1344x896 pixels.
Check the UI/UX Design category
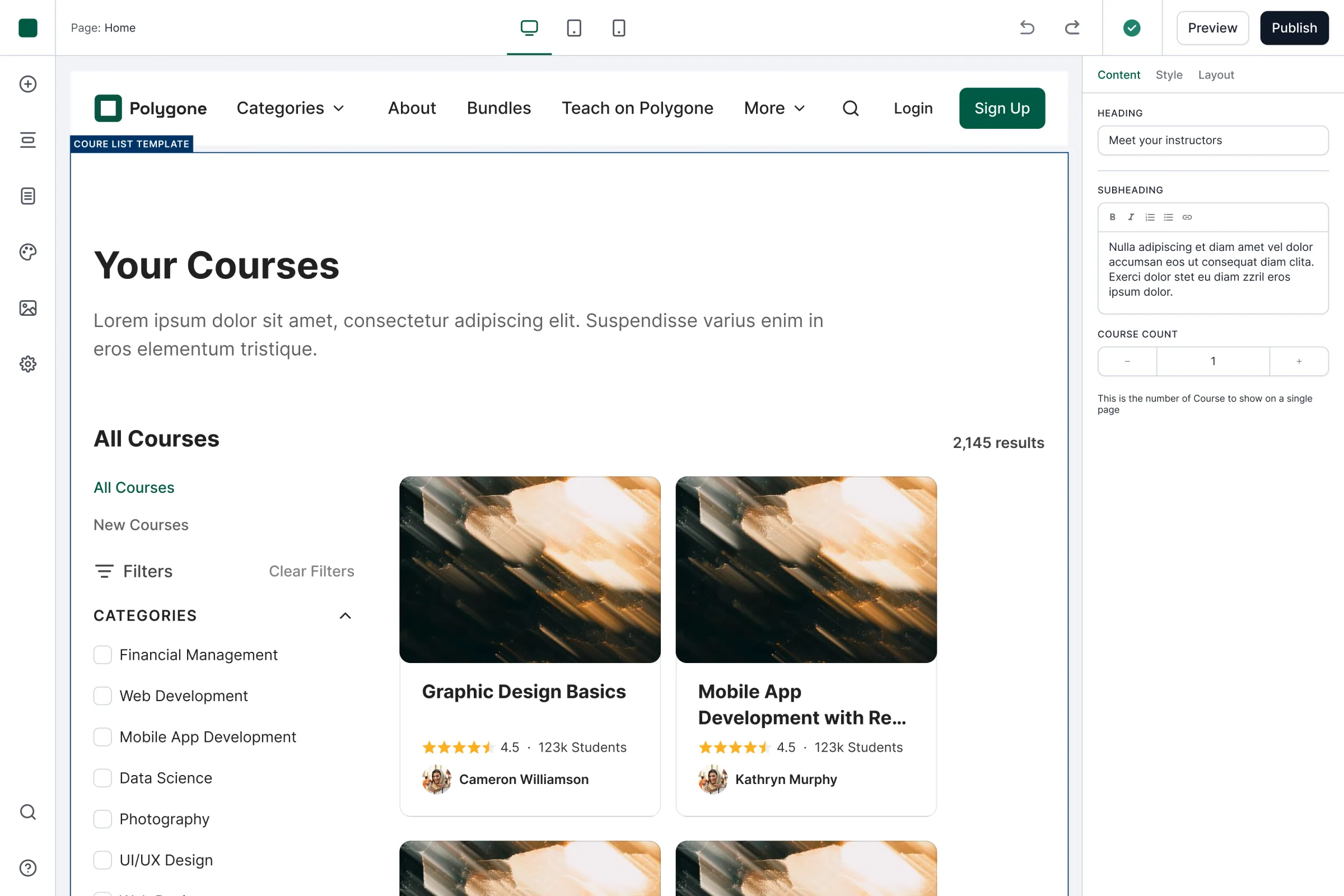(103, 860)
